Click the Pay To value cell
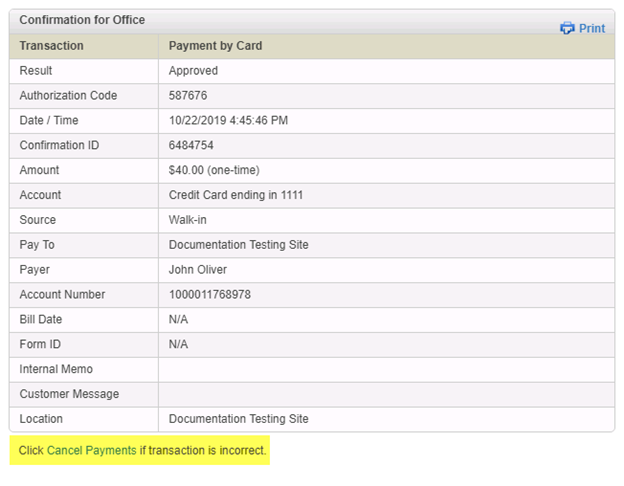The image size is (624, 486). coord(238,245)
